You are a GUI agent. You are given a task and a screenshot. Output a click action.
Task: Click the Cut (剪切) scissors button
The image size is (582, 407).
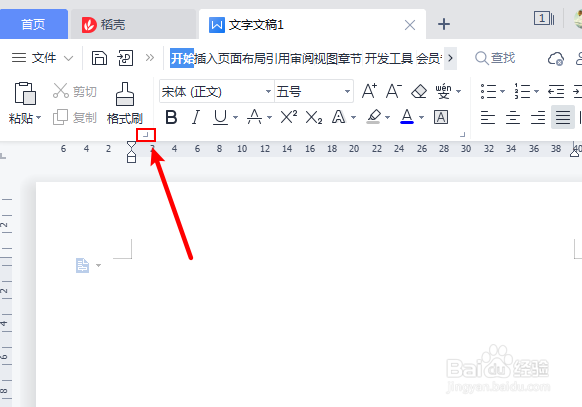(75, 91)
